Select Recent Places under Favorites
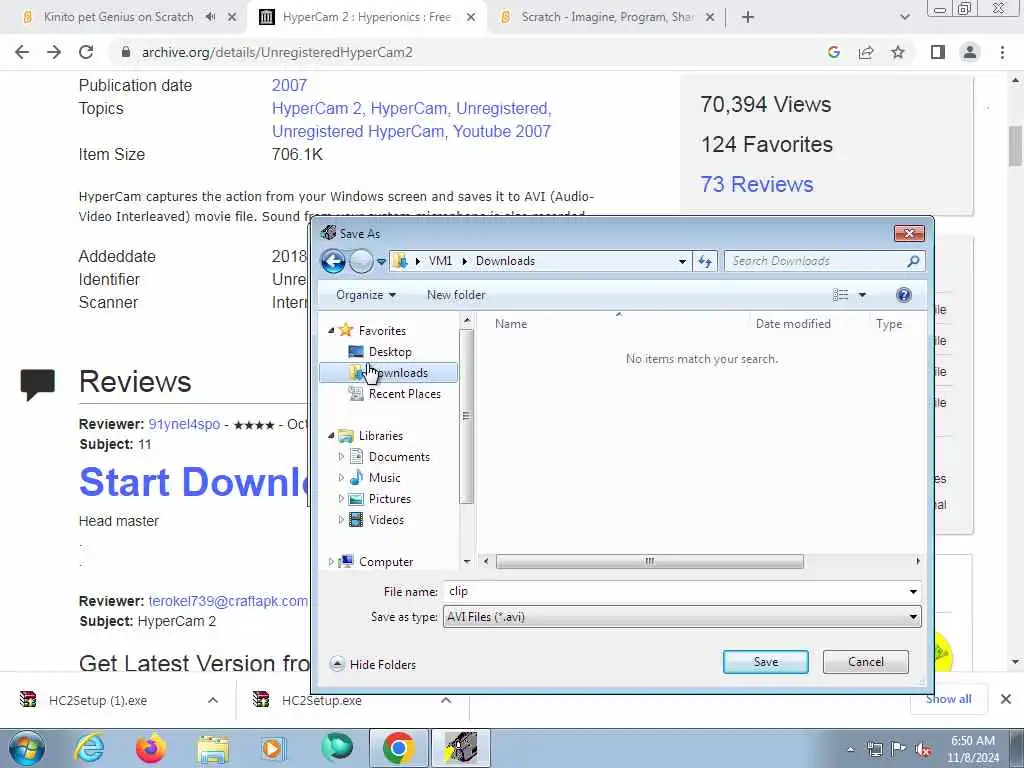 (404, 394)
